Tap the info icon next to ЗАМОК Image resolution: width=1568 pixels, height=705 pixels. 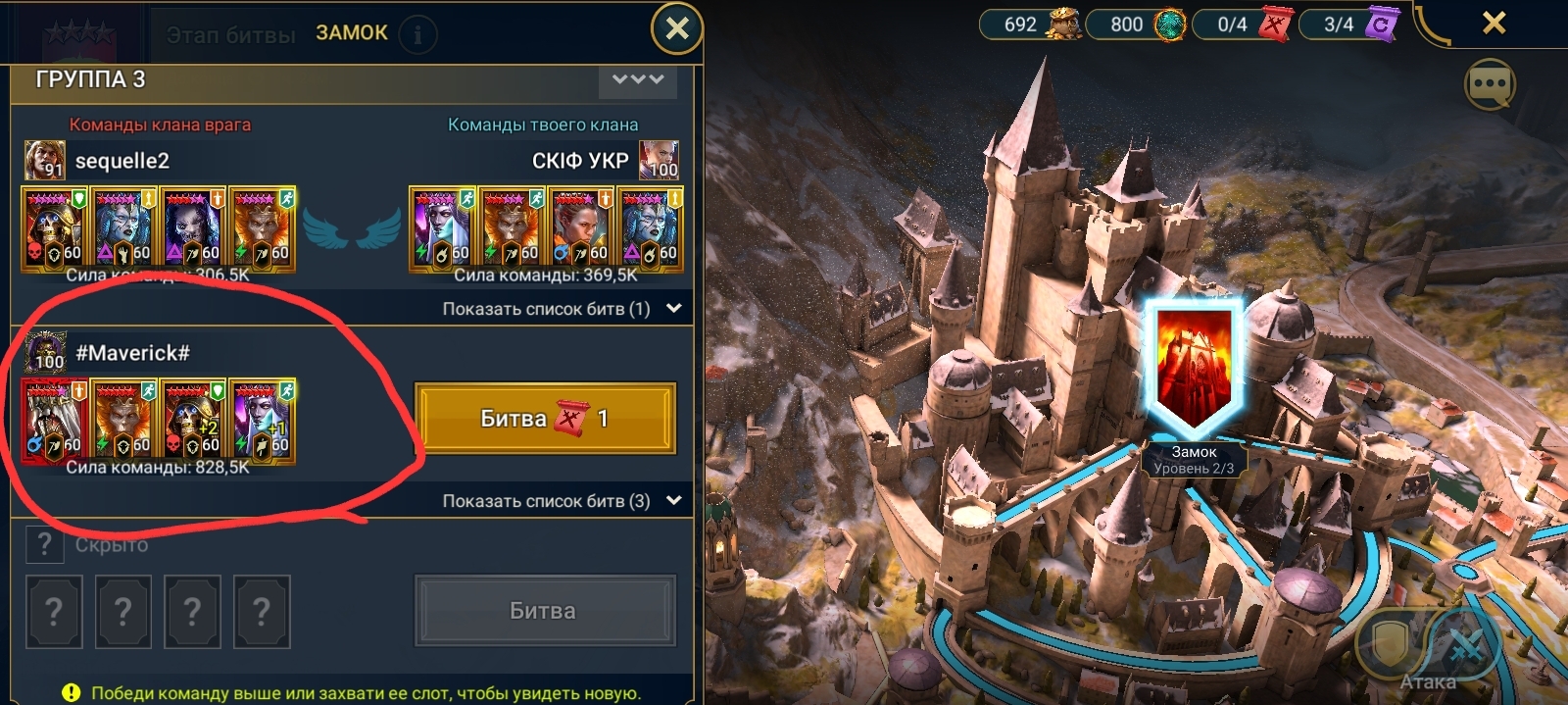coord(418,34)
